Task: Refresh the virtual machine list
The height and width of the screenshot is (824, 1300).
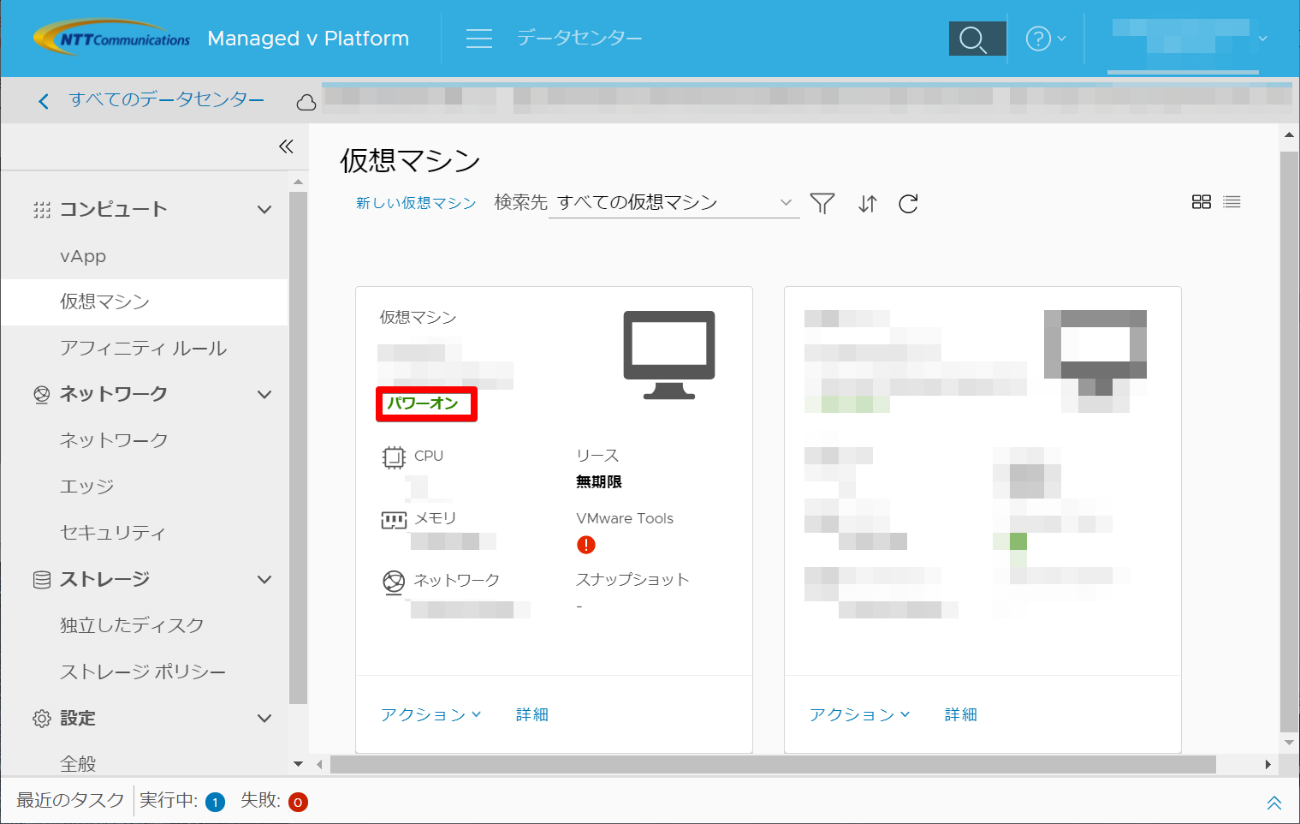Action: pyautogui.click(x=908, y=204)
